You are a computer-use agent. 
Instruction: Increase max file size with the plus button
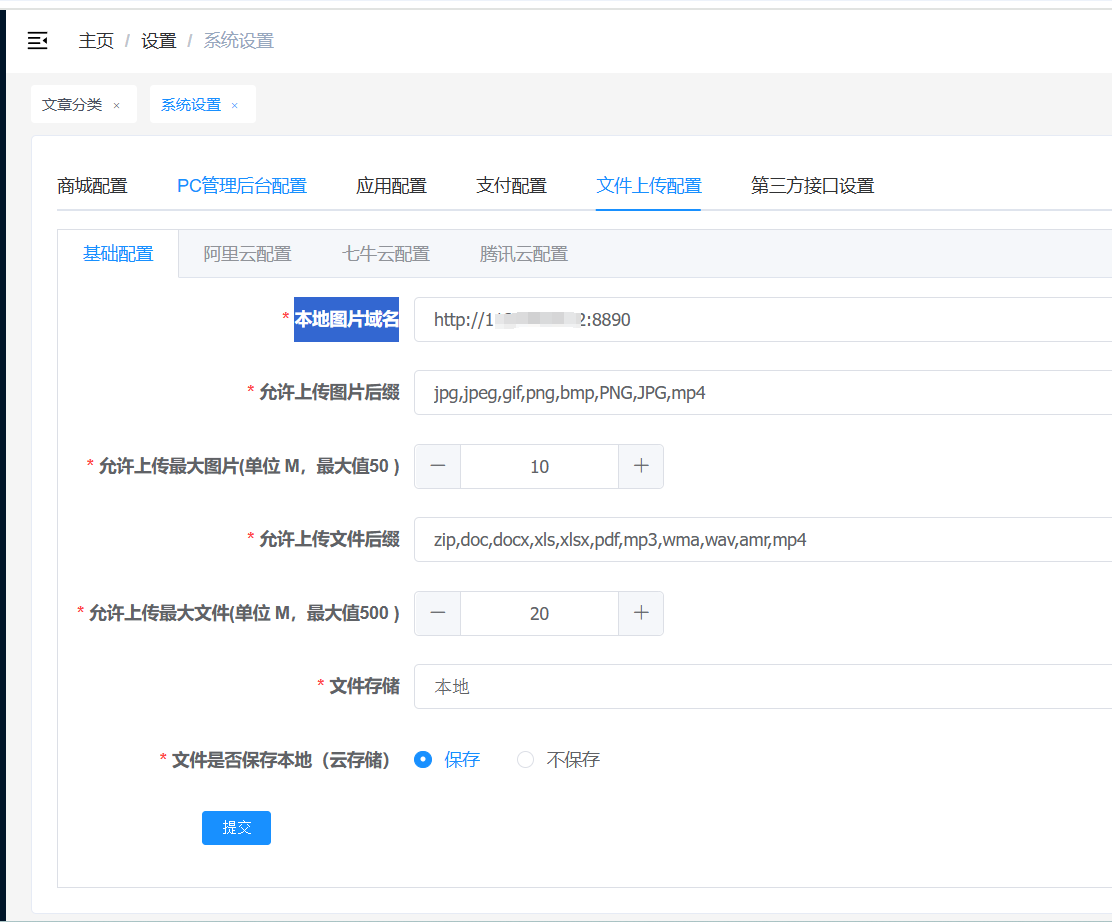click(641, 613)
